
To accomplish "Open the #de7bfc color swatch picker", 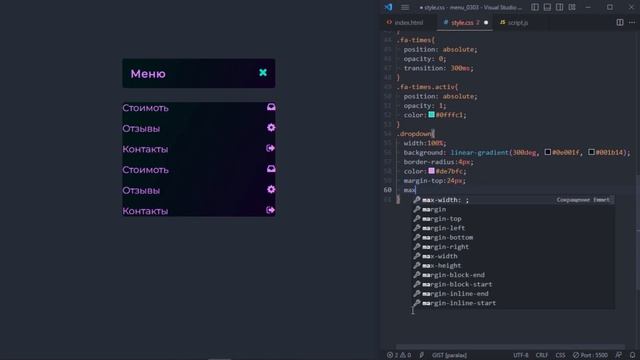I will (x=431, y=171).
